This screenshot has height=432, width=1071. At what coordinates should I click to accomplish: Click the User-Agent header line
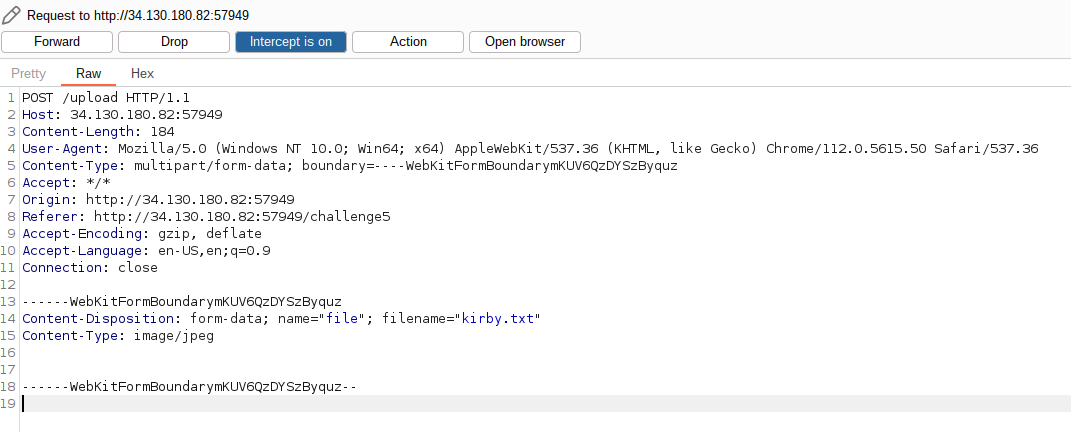pyautogui.click(x=400, y=149)
